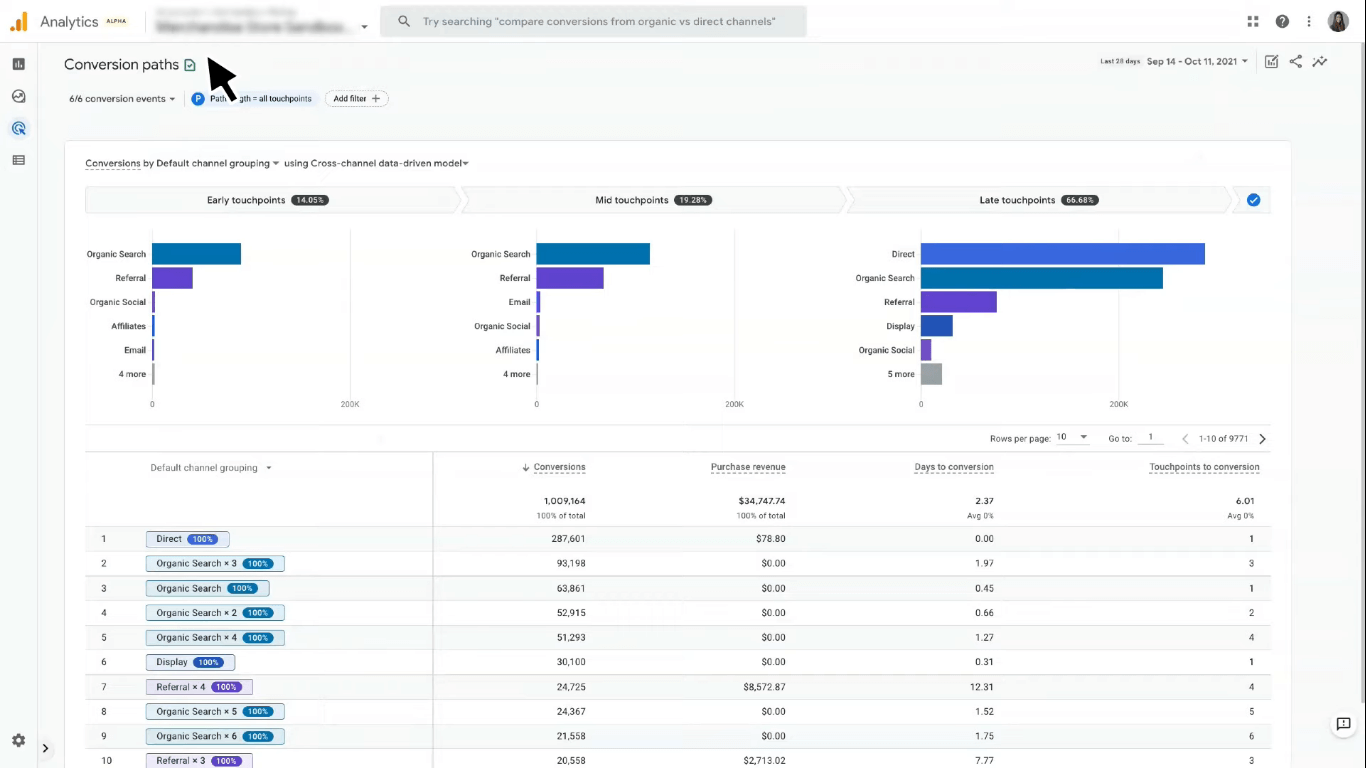Sort table by Conversions column
Image resolution: width=1366 pixels, height=768 pixels.
[559, 466]
